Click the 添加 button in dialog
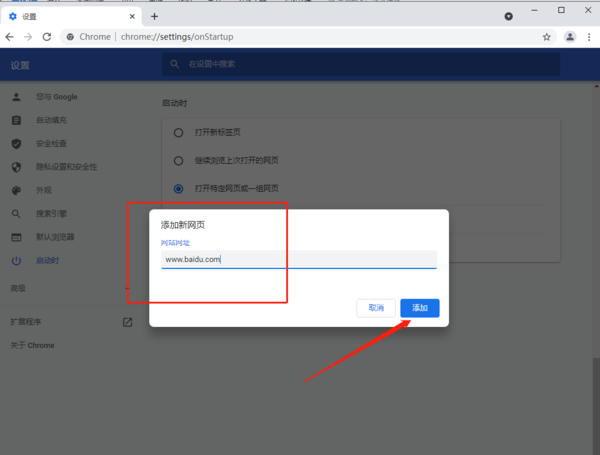The height and width of the screenshot is (455, 600). coord(419,308)
